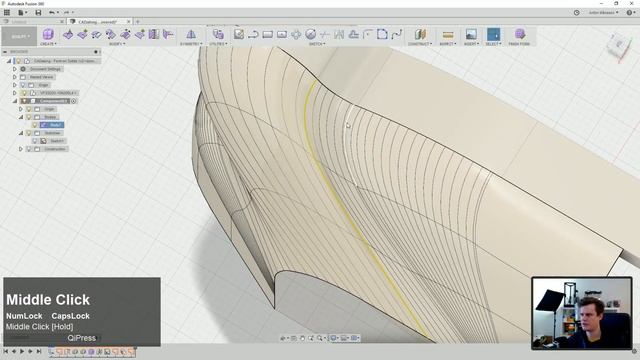Show Sketch1 using its light bulb
640x360 pixels.
(35, 141)
